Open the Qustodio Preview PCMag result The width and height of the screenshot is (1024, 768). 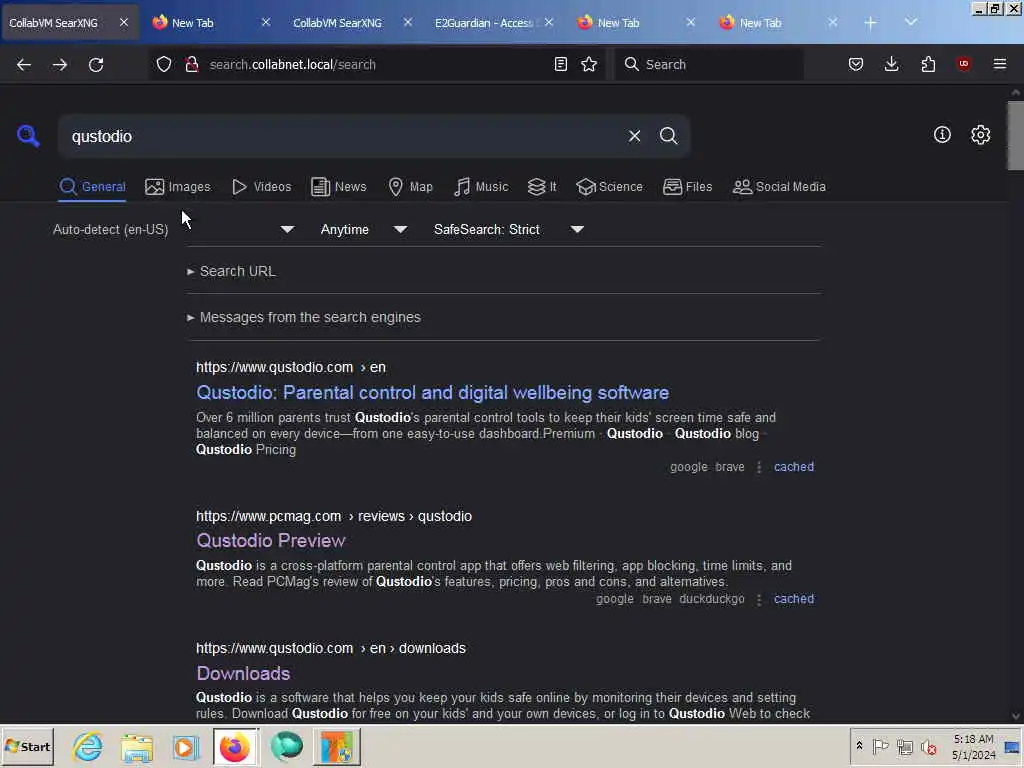coord(270,541)
